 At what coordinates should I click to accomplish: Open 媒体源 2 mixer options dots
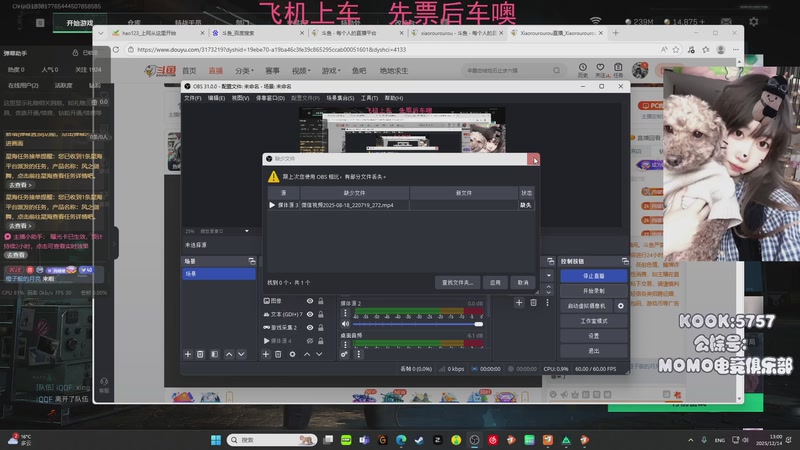pos(345,313)
